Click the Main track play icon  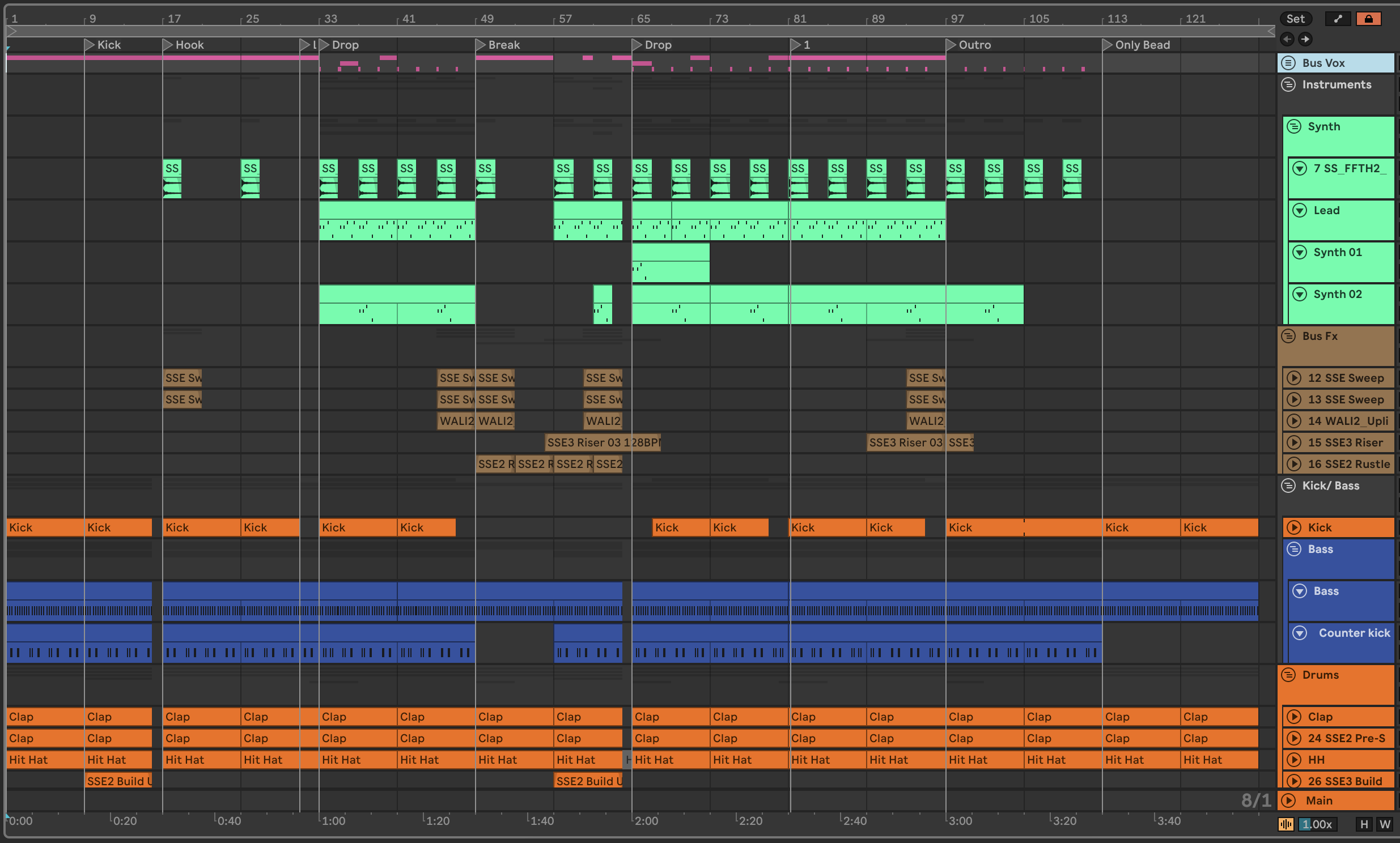pos(1289,801)
